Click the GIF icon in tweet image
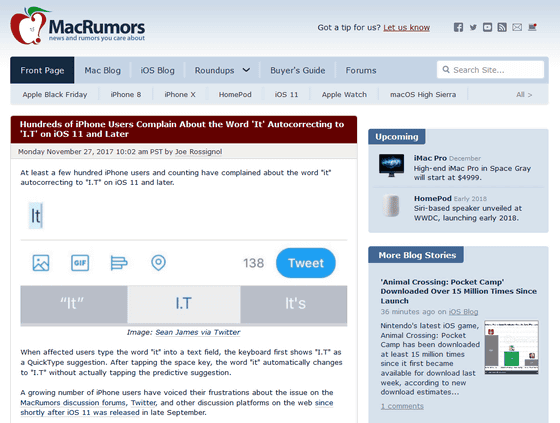Image resolution: width=560 pixels, height=423 pixels. point(80,263)
